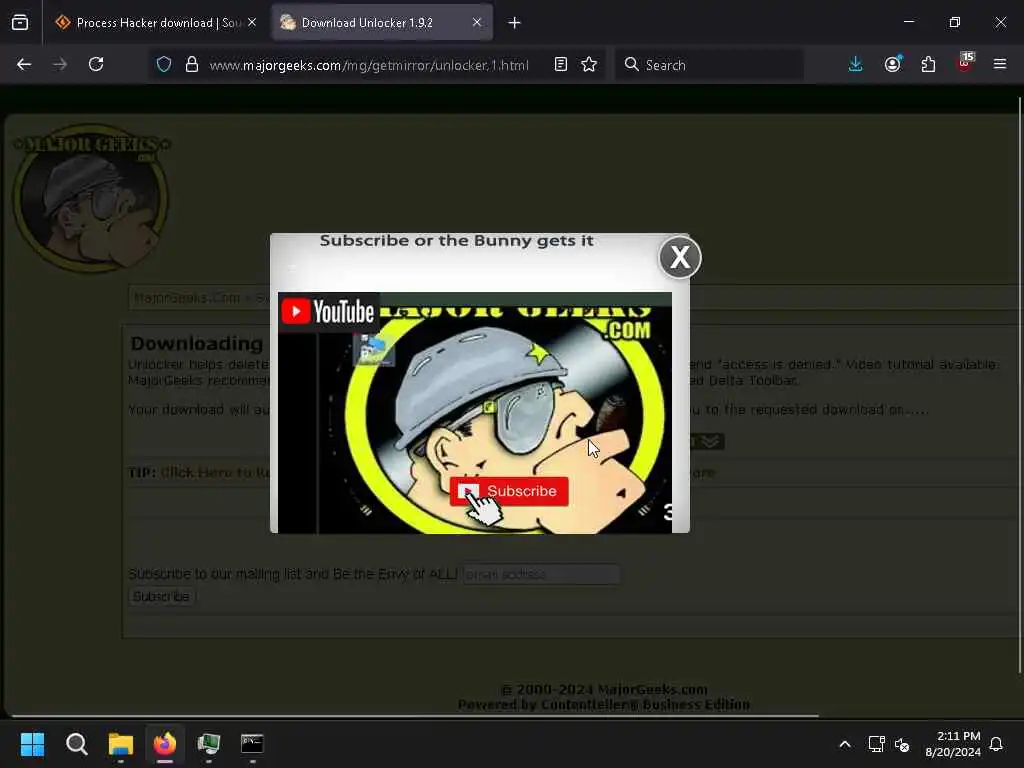The height and width of the screenshot is (768, 1024).
Task: Select the Download Unlocker 1.9.2 tab
Action: (382, 23)
